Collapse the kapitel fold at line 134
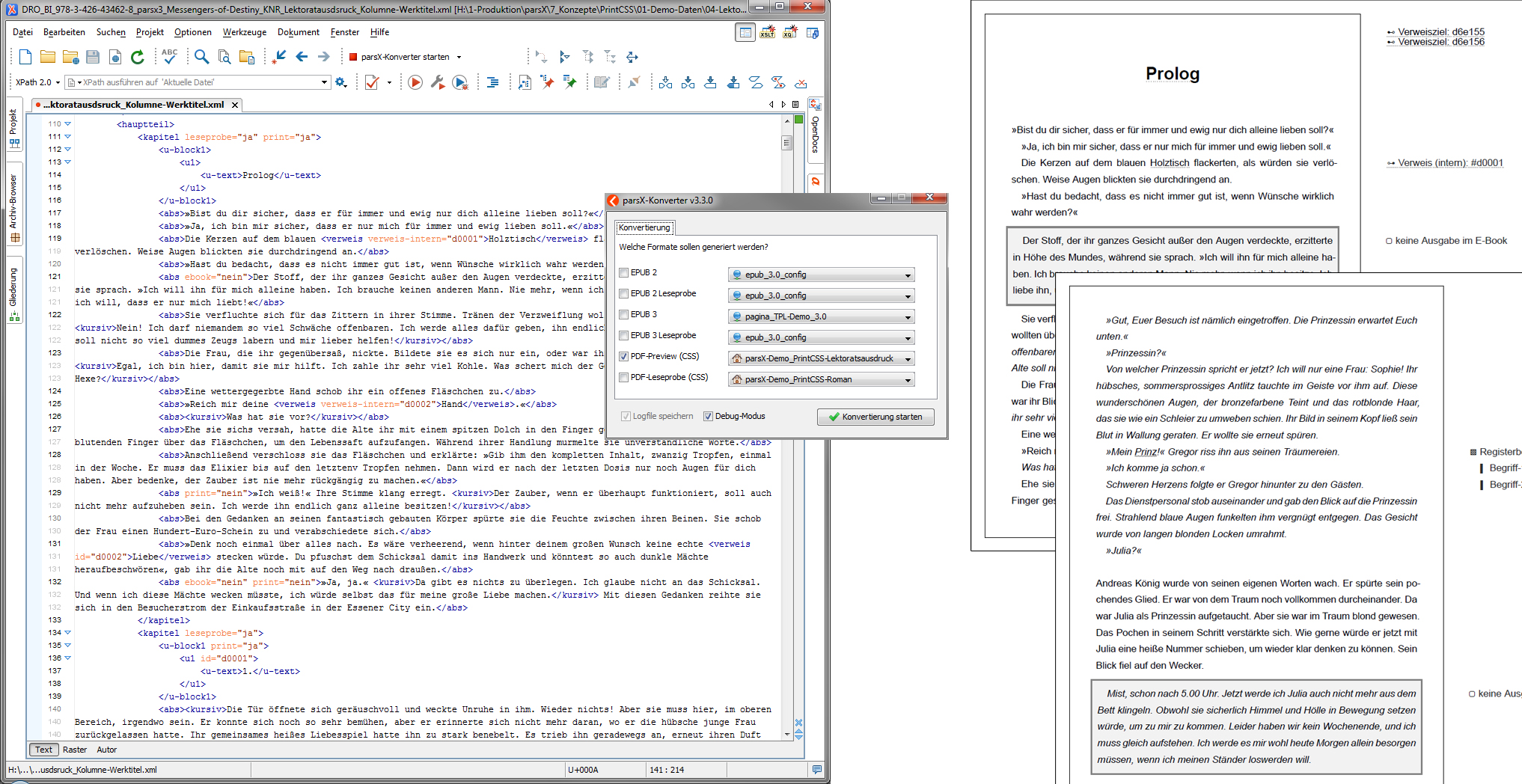Viewport: 1522px width, 784px height. [68, 633]
